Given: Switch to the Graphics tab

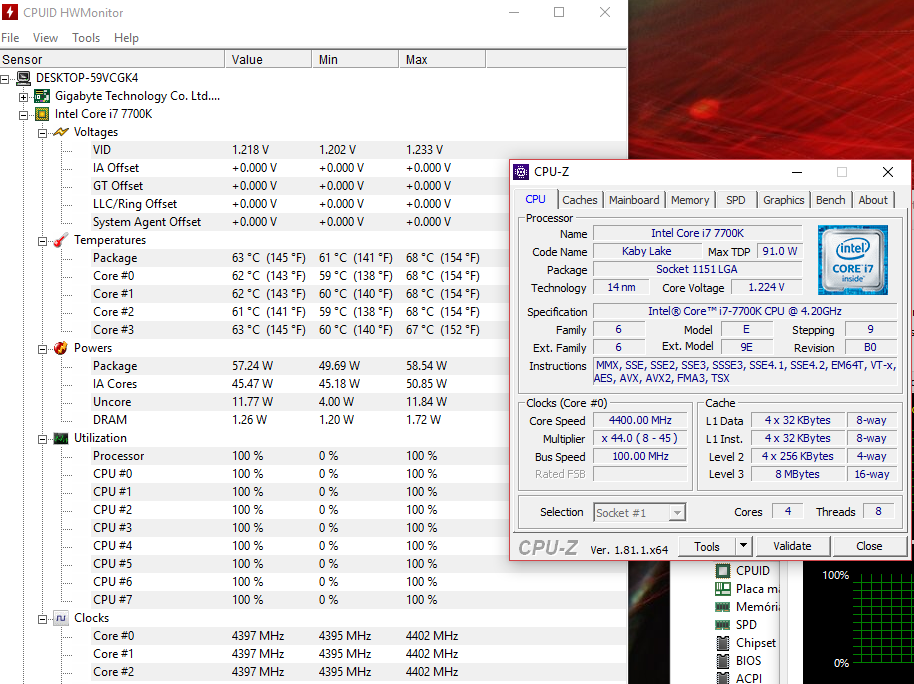Looking at the screenshot, I should pyautogui.click(x=784, y=200).
